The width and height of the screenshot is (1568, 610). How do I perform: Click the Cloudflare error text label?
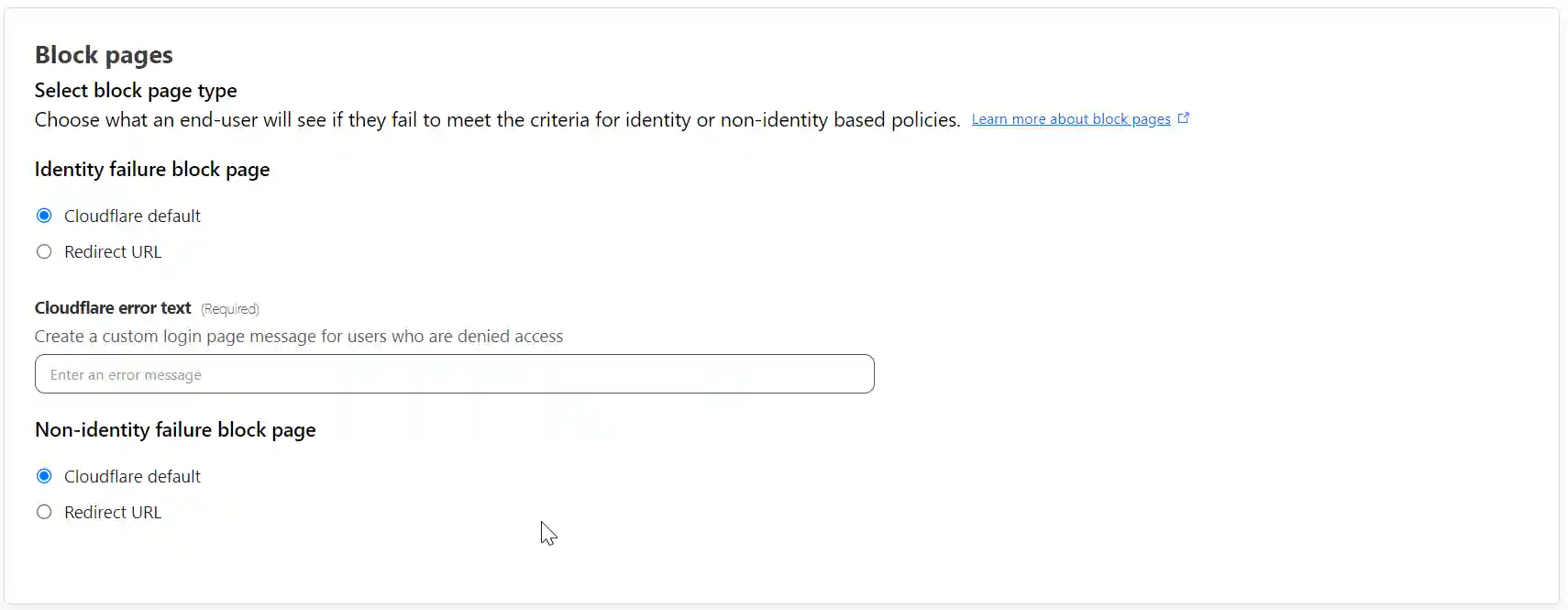point(112,308)
